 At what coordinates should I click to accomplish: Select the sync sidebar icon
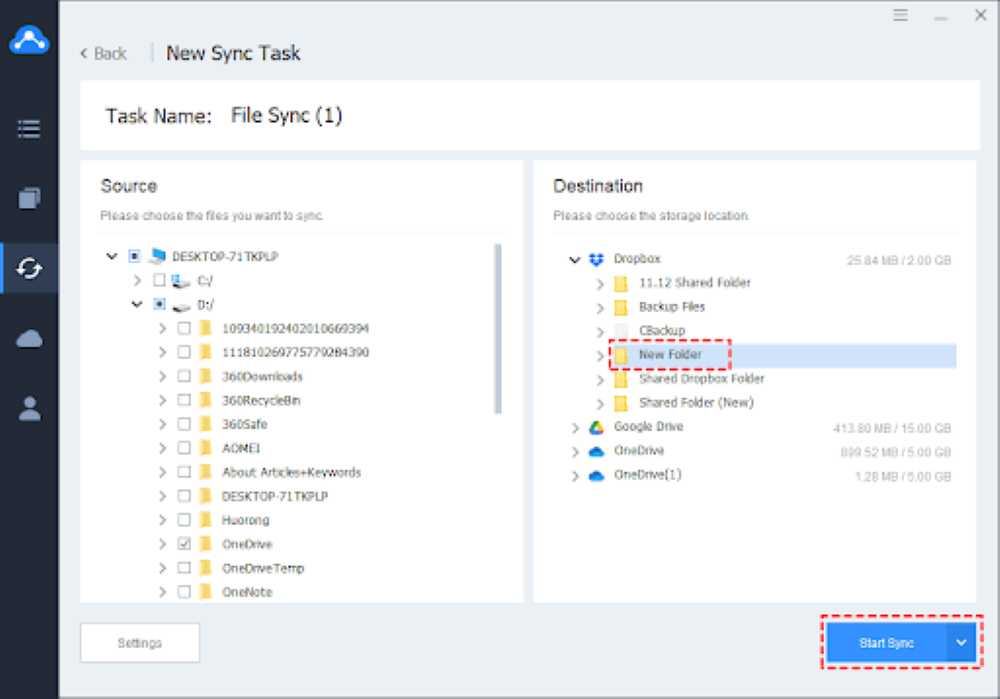tap(29, 268)
